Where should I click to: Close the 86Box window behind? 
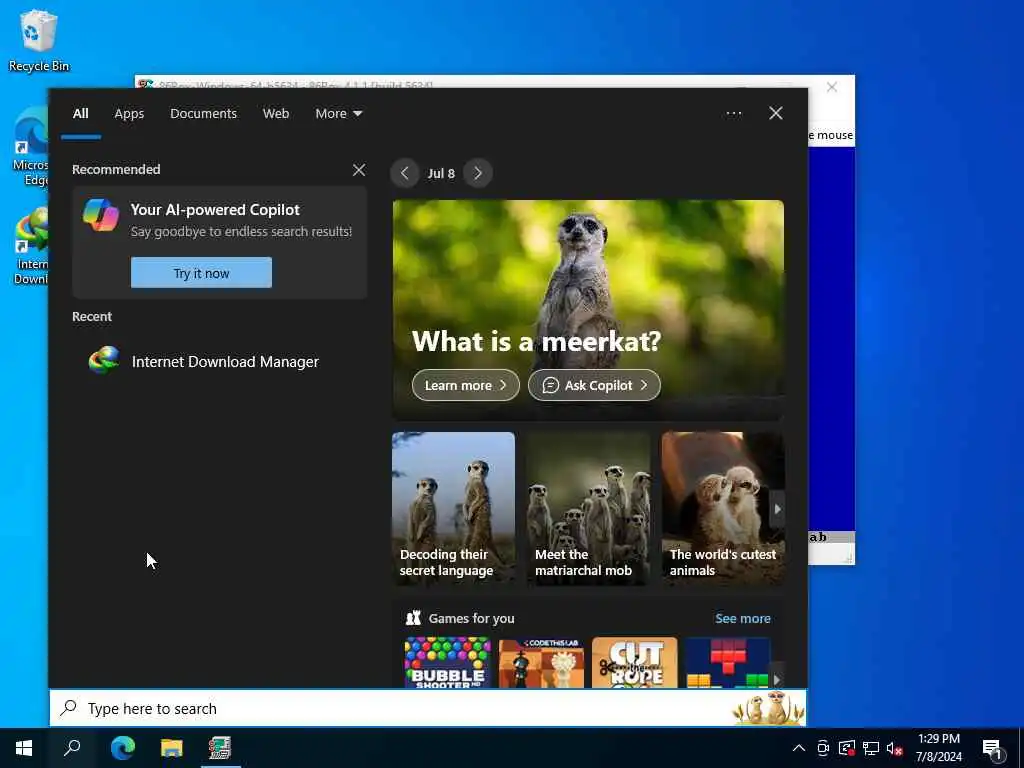831,87
